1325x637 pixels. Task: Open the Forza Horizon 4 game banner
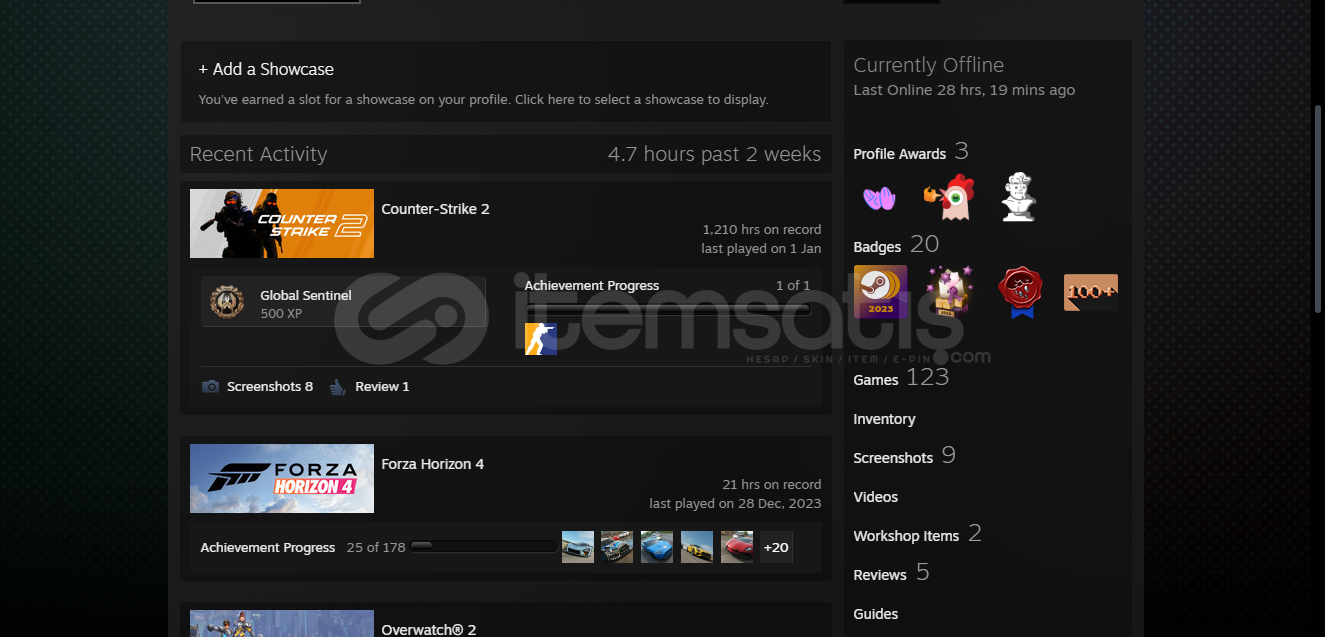point(282,478)
